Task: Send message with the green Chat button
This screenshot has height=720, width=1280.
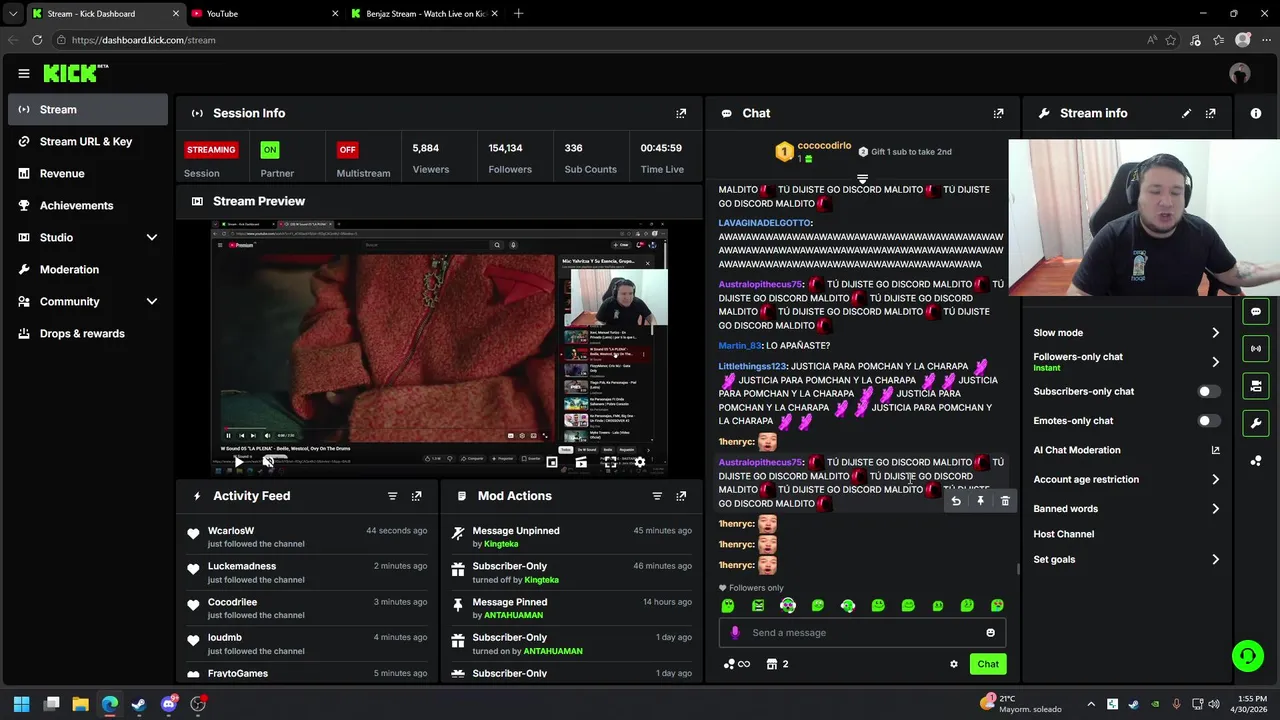Action: (988, 664)
